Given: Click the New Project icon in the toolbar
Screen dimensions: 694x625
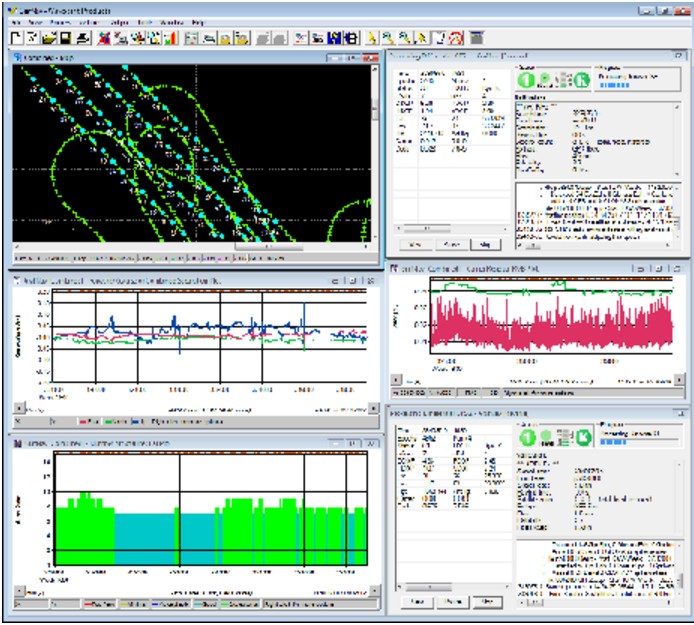Looking at the screenshot, I should [x=16, y=38].
